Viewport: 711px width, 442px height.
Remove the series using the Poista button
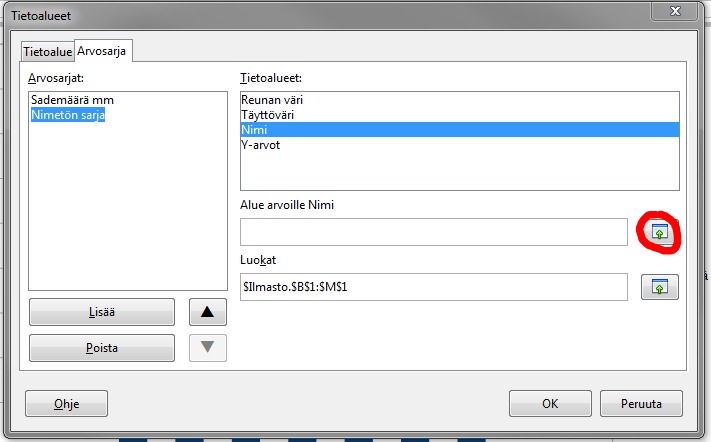pos(102,348)
